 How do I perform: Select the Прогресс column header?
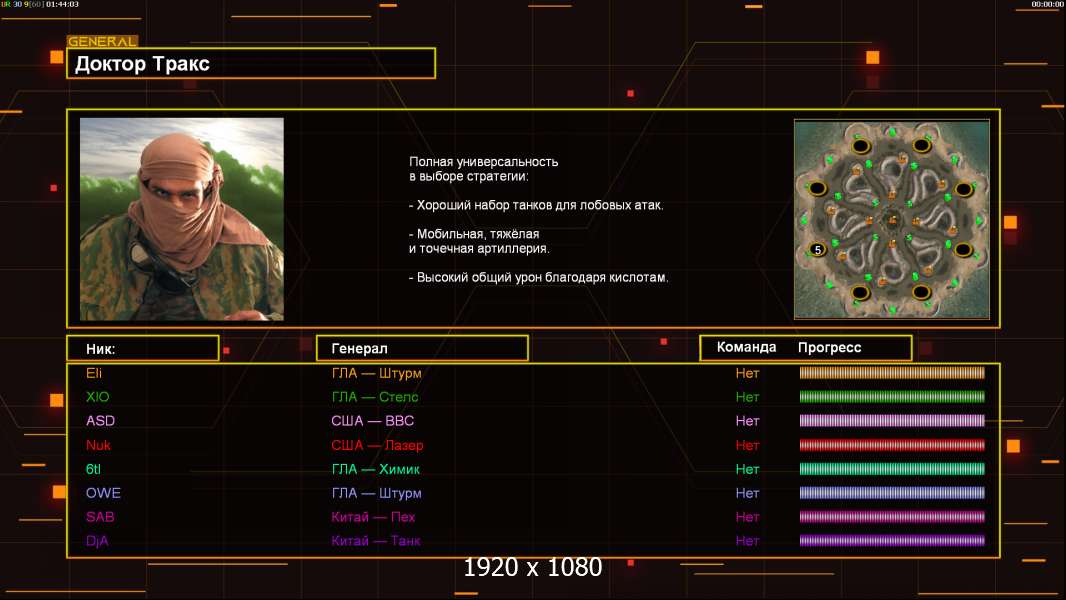(x=829, y=348)
